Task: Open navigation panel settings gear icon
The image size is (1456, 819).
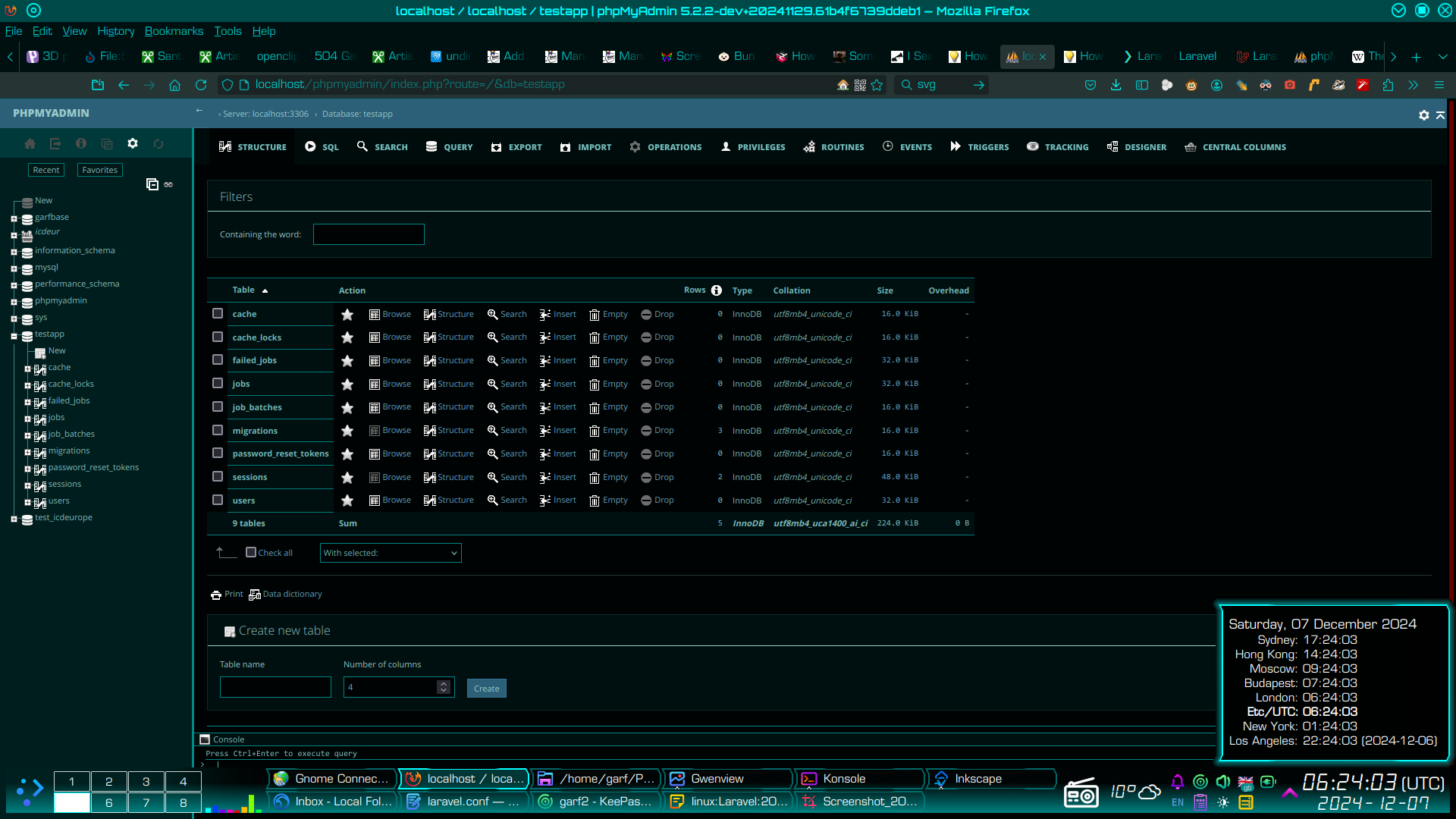Action: tap(133, 143)
